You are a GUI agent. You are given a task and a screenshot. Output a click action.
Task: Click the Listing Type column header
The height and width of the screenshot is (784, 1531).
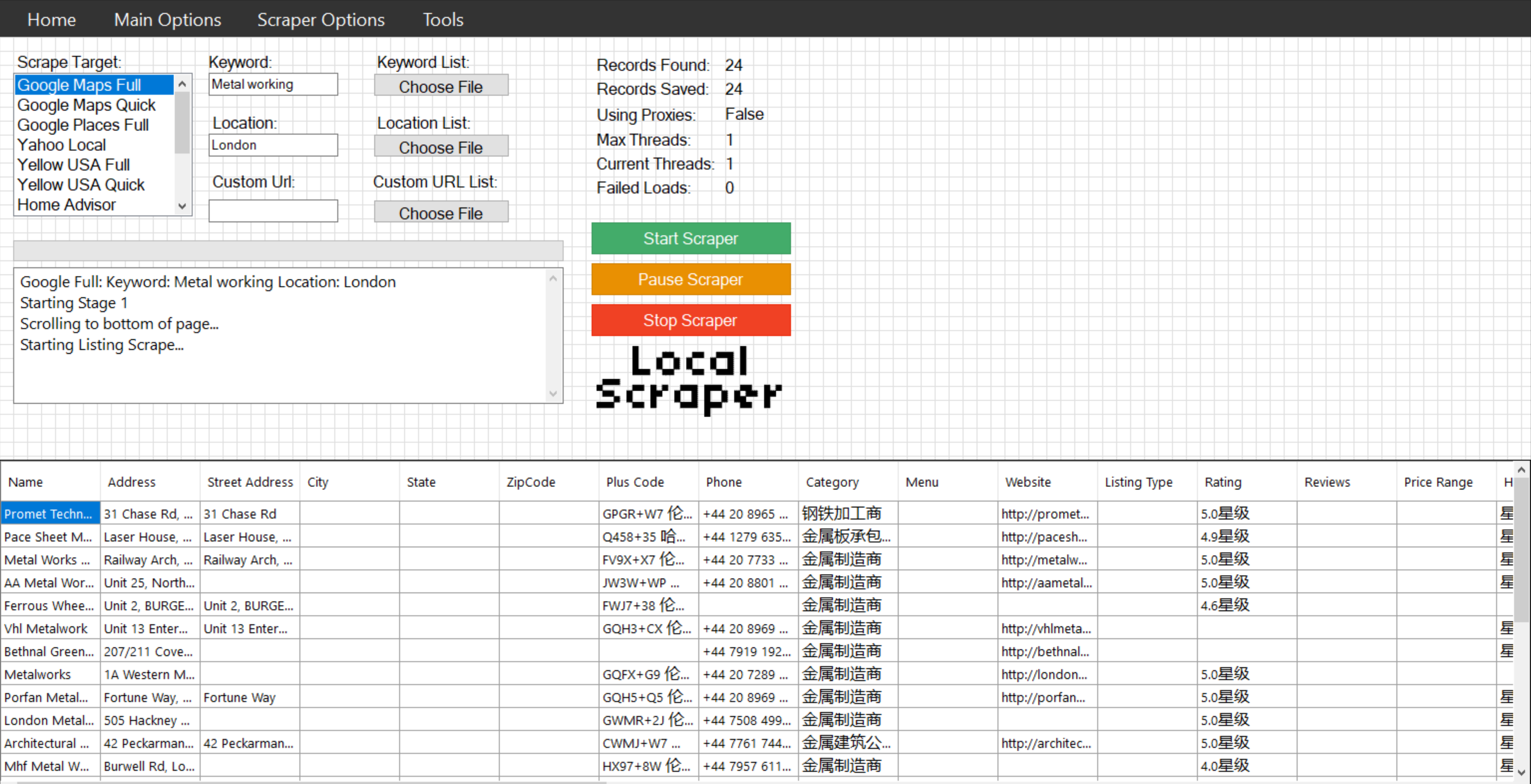(1148, 482)
